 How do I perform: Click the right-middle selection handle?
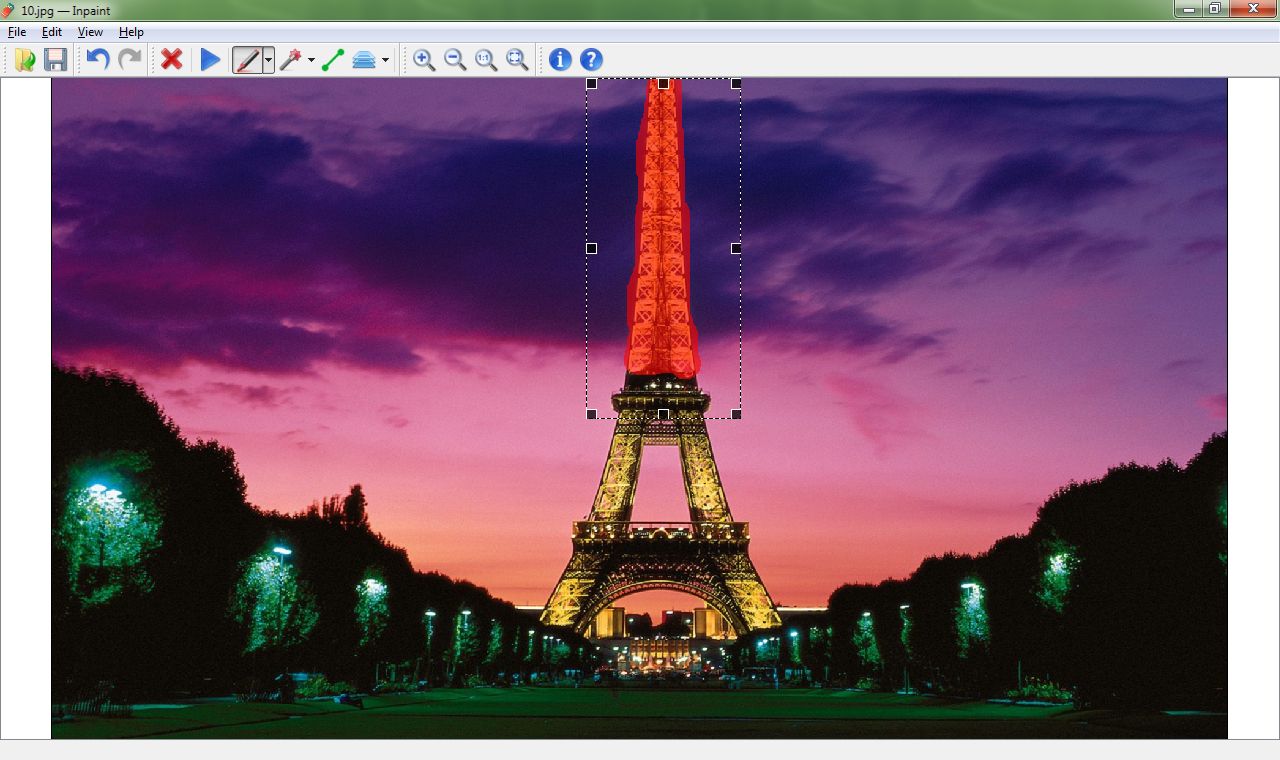[736, 248]
